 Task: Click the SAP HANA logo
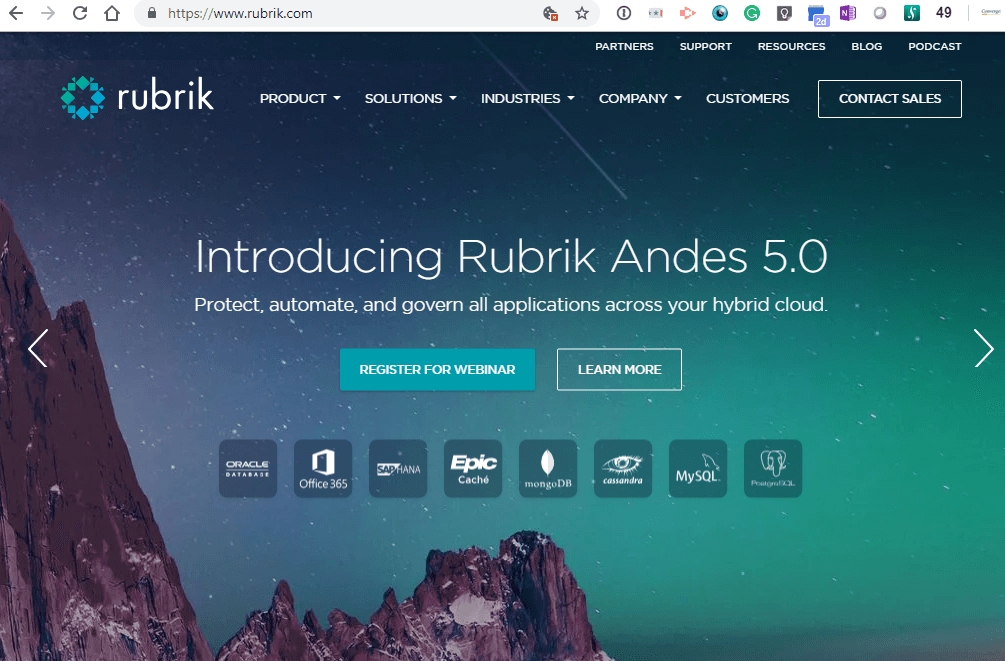397,468
